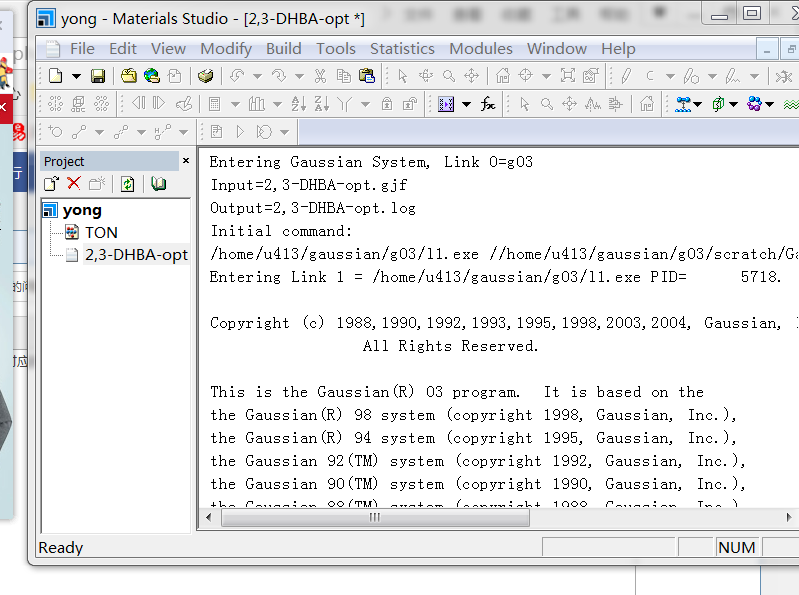Open the Tools menu
Screen dimensions: 799x595
point(336,49)
